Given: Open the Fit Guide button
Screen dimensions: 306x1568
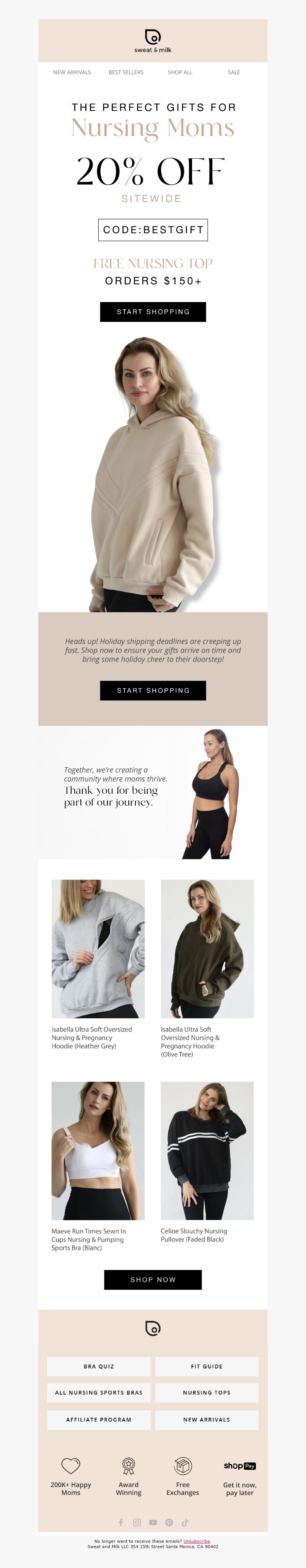Looking at the screenshot, I should coord(207,1367).
